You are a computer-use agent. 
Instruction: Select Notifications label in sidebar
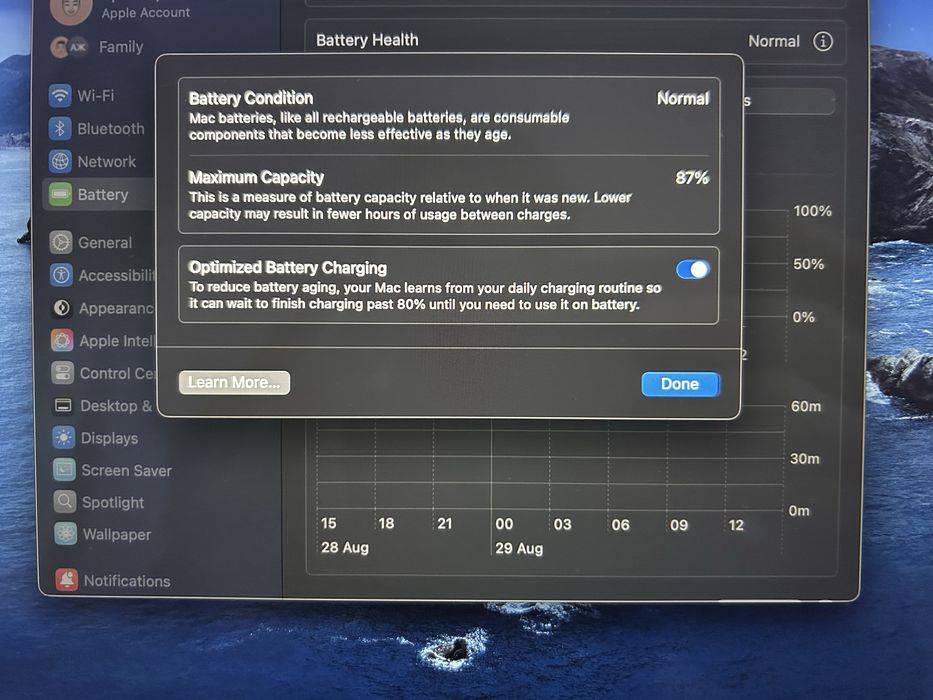[x=127, y=580]
